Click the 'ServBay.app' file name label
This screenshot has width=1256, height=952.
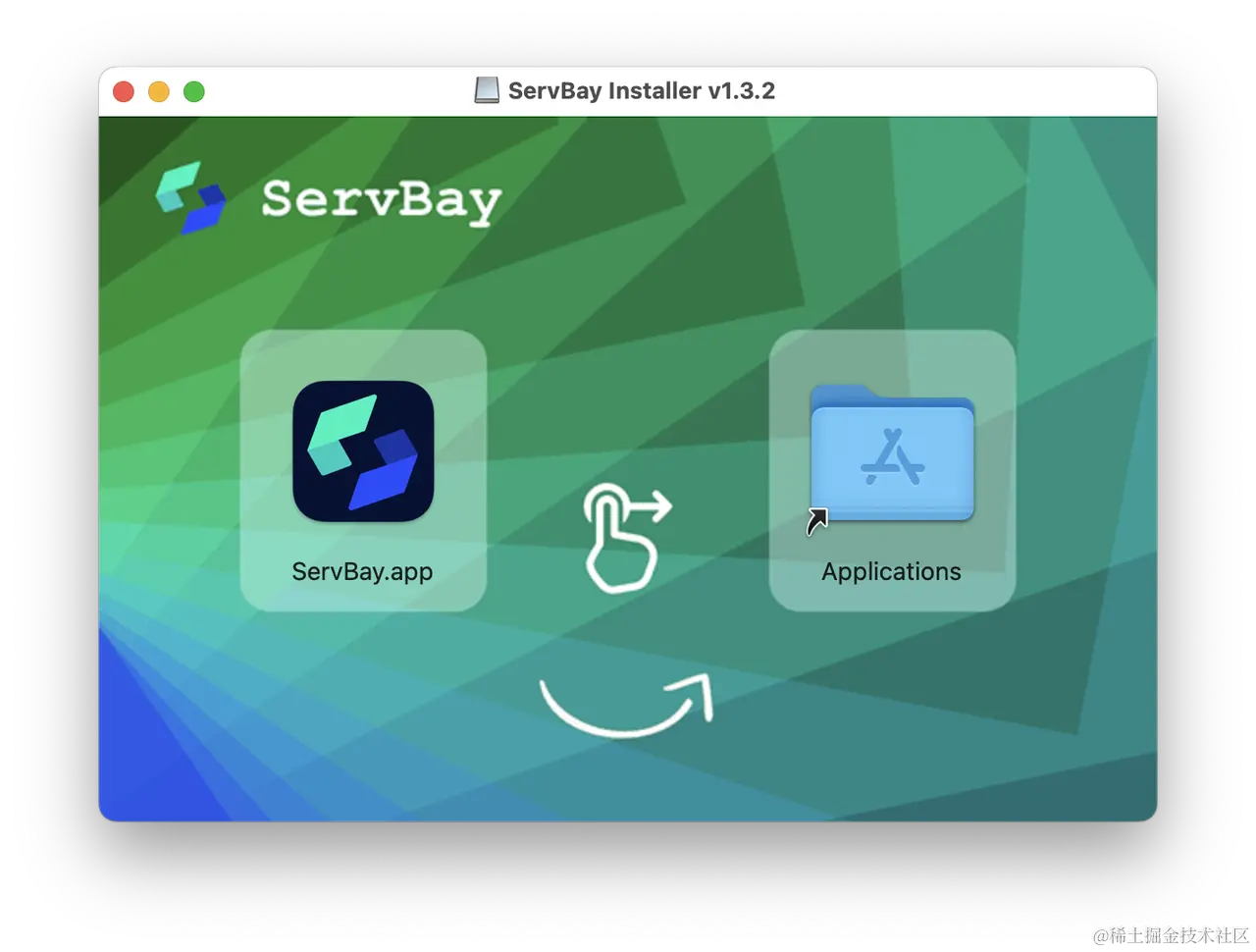[362, 572]
